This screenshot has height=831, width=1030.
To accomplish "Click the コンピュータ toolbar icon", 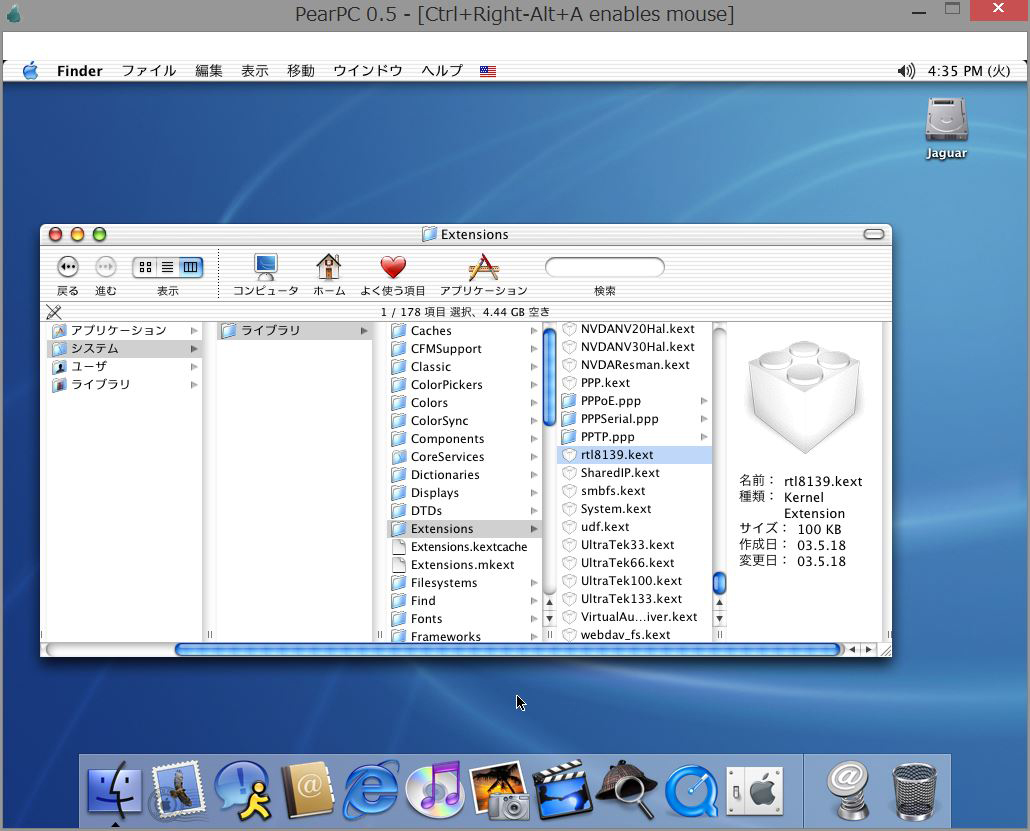I will [265, 267].
